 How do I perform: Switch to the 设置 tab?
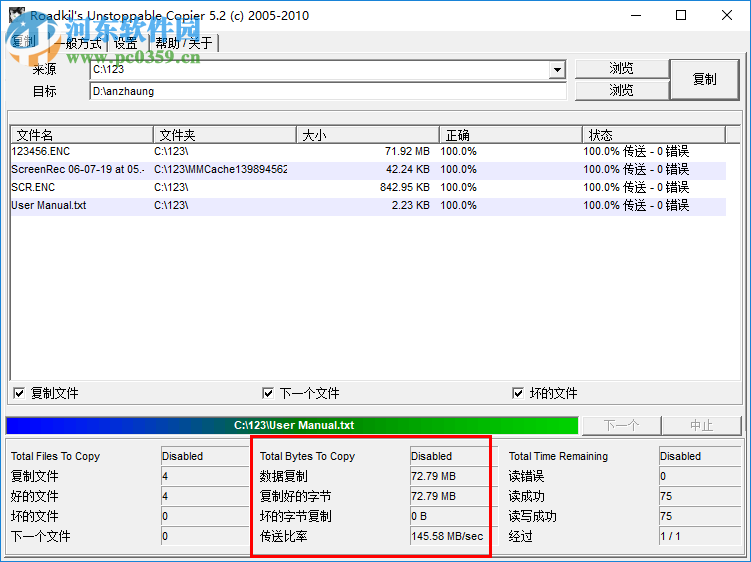pyautogui.click(x=126, y=43)
